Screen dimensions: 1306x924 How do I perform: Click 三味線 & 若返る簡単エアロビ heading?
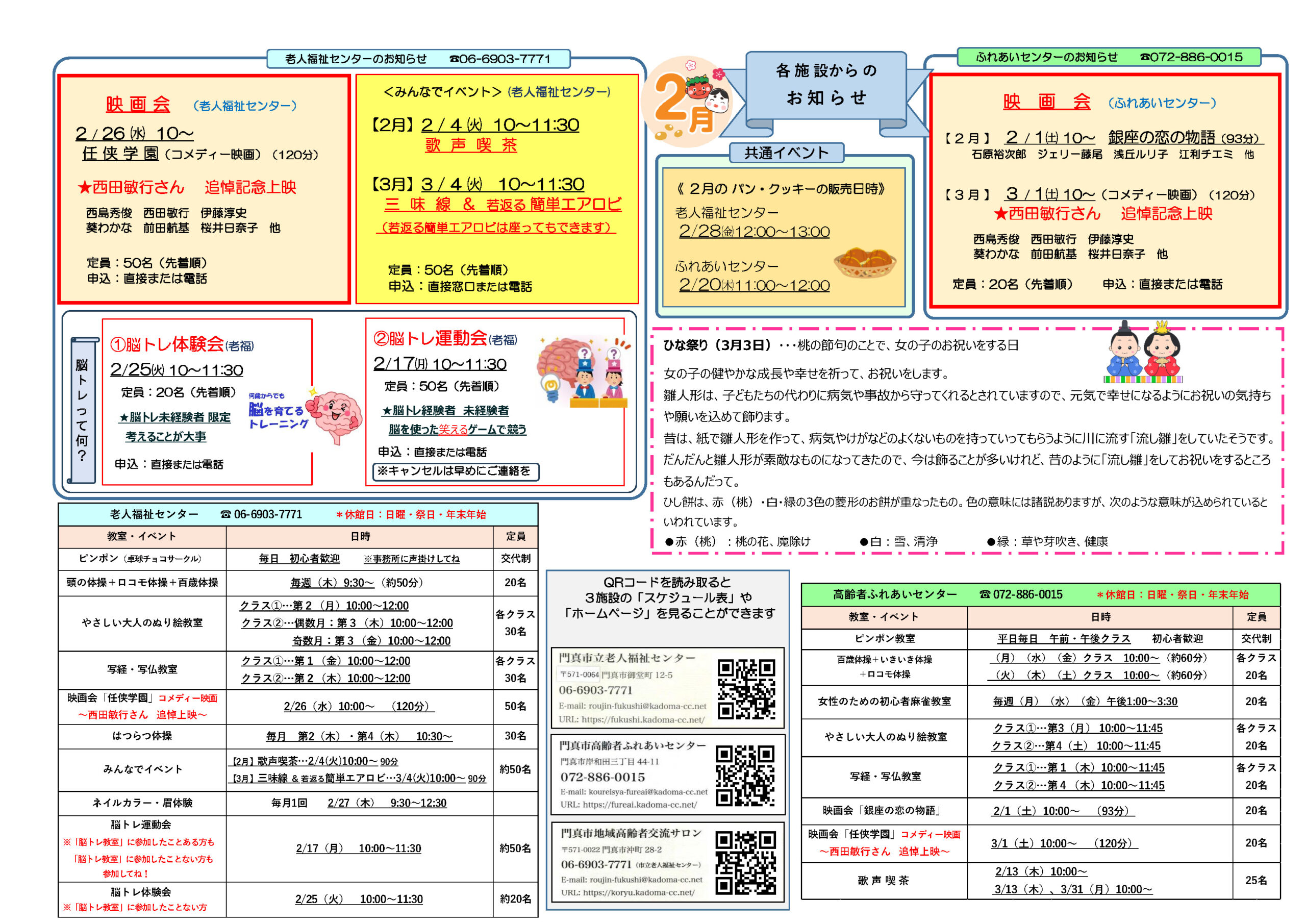pyautogui.click(x=503, y=204)
